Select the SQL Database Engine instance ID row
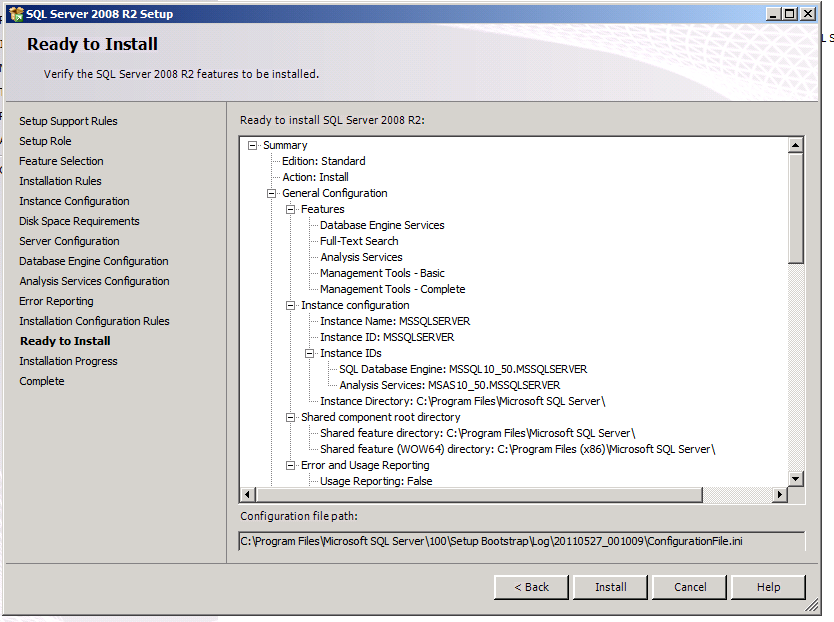The height and width of the screenshot is (622, 834). point(463,369)
